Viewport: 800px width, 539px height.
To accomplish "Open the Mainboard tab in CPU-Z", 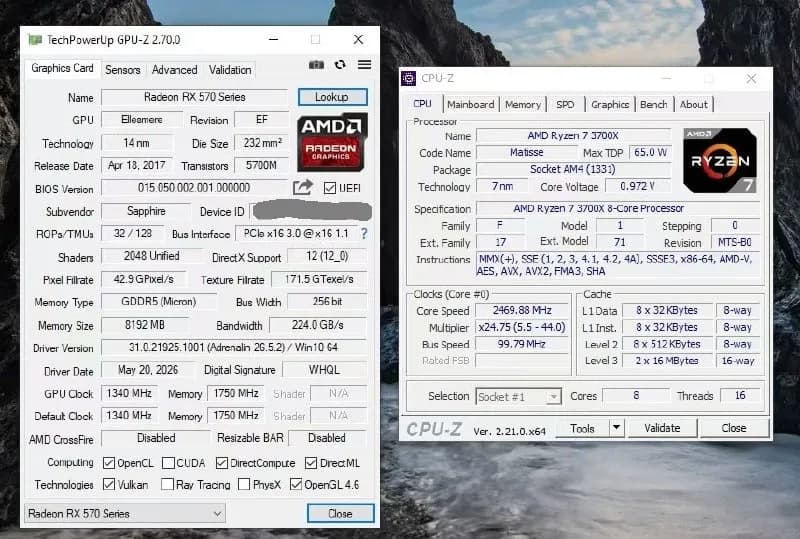I will click(x=470, y=105).
